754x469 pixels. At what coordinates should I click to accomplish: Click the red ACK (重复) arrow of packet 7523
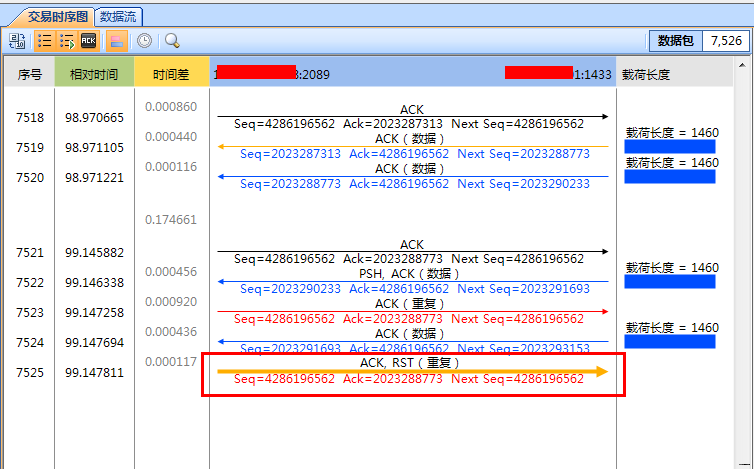click(x=412, y=312)
